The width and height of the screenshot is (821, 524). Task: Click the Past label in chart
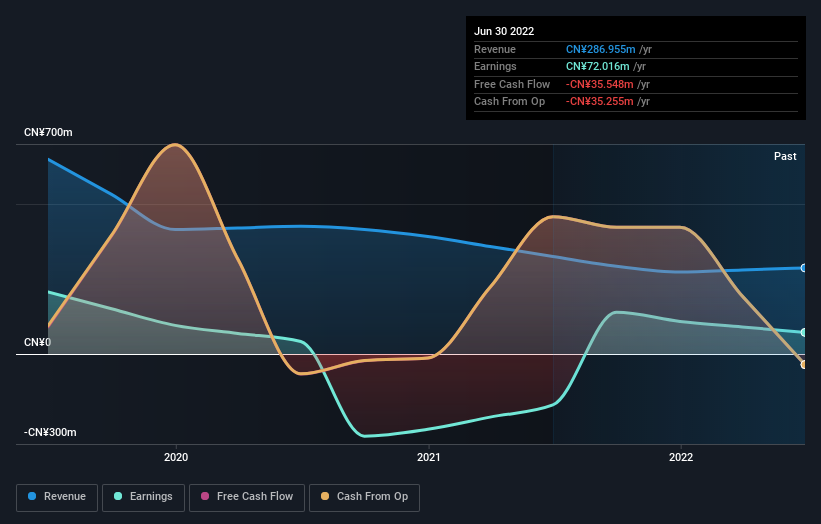pos(785,156)
